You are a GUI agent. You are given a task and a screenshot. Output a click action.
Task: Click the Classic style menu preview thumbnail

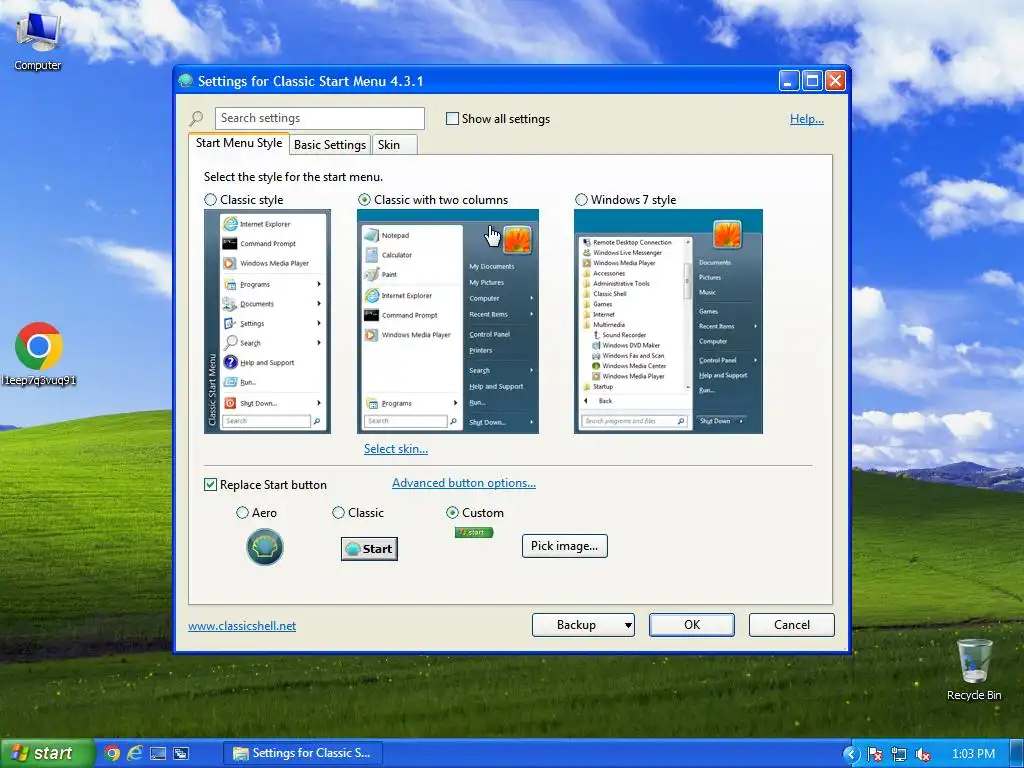pos(267,321)
